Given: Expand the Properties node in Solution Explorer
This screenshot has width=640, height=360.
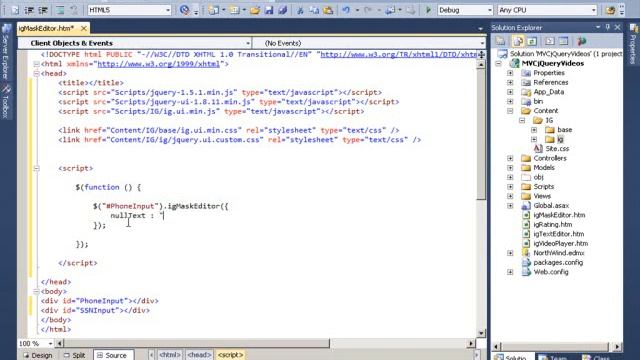Looking at the screenshot, I should 510,73.
